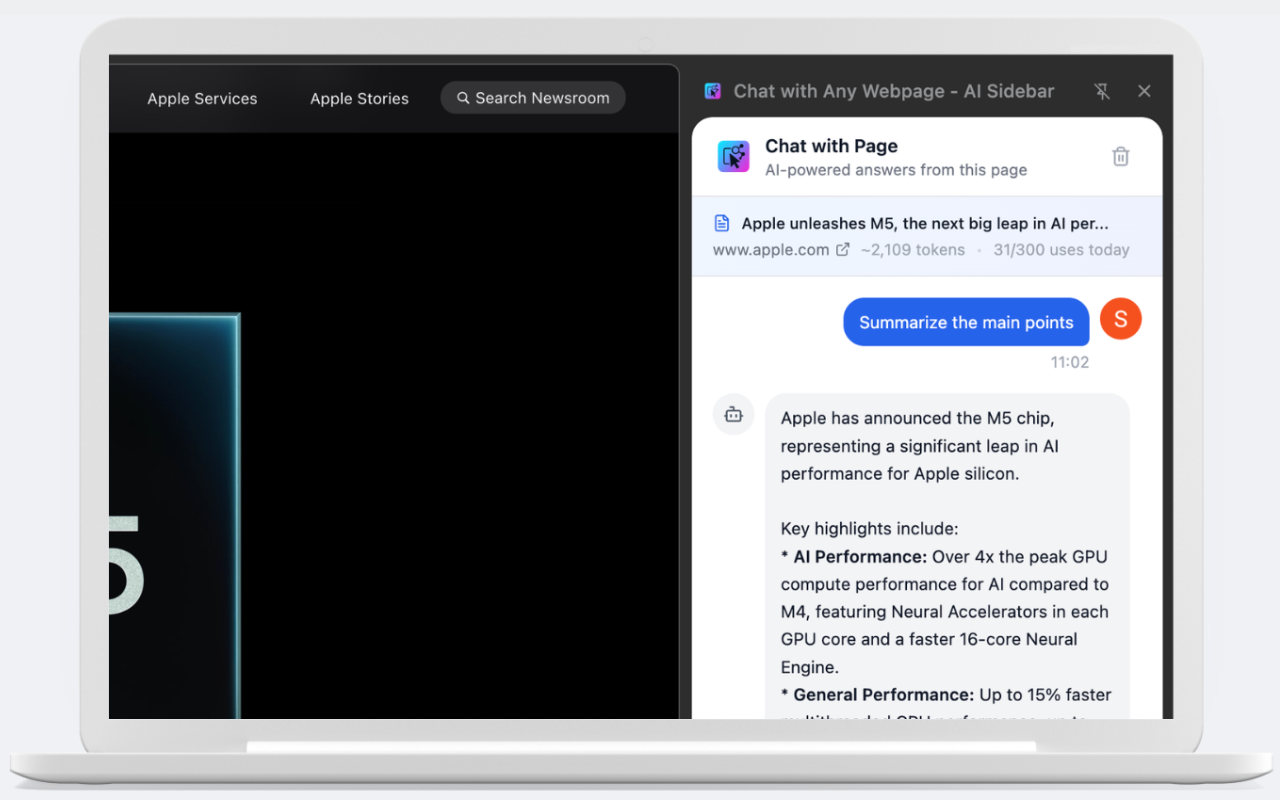The width and height of the screenshot is (1280, 800).
Task: Open the www.apple.com link
Action: pyautogui.click(x=771, y=250)
